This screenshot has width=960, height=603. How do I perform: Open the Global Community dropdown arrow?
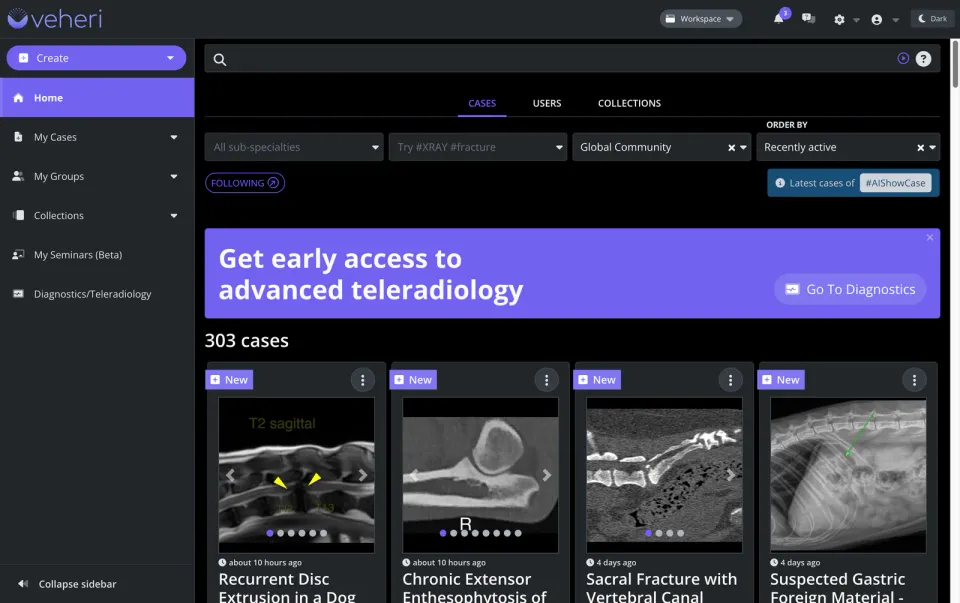pos(743,148)
